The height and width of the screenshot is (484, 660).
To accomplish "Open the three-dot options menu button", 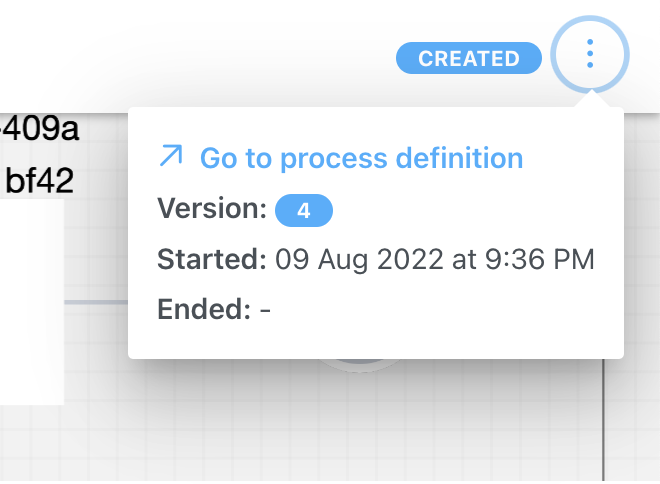I will click(x=590, y=54).
